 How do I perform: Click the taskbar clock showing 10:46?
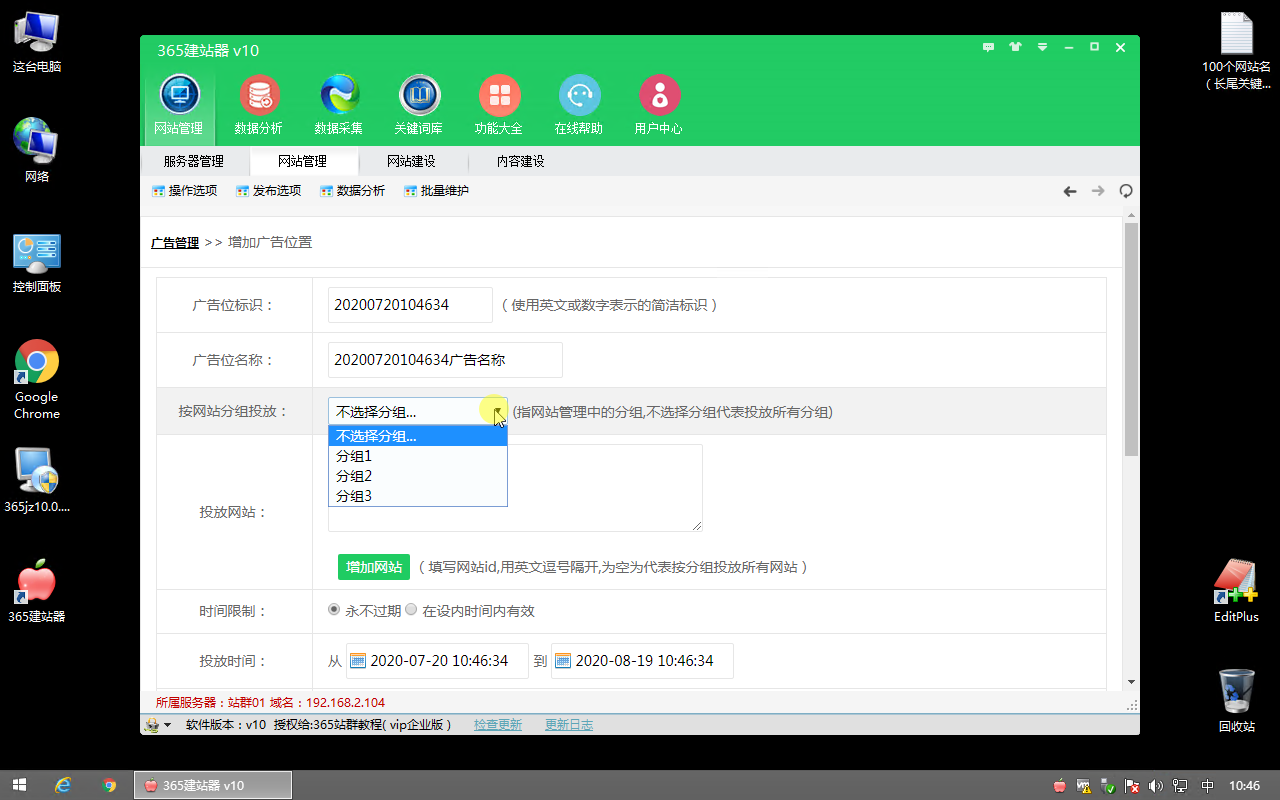coord(1245,786)
